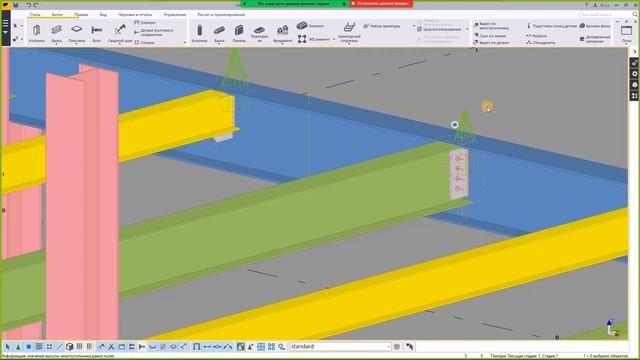Open the bottom side pane grid icon
This screenshot has width=640, height=360.
click(x=634, y=96)
